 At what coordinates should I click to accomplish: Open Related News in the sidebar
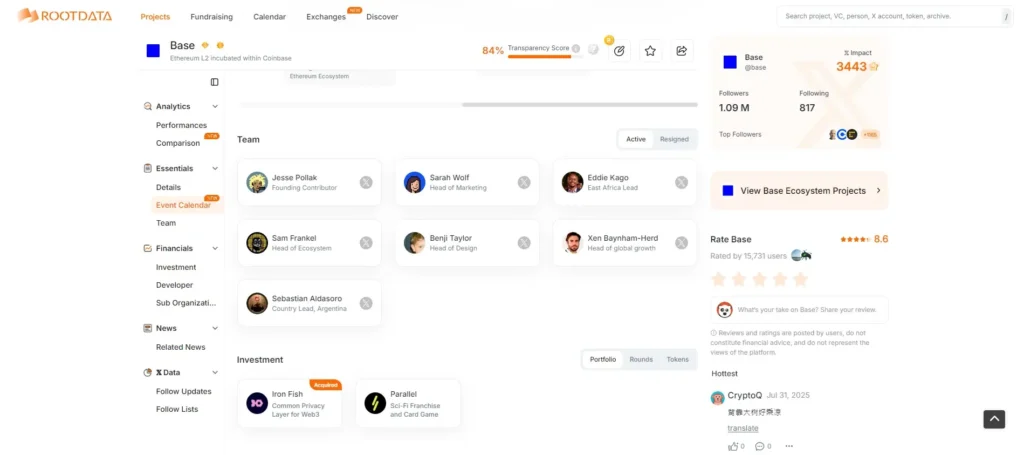(x=180, y=347)
